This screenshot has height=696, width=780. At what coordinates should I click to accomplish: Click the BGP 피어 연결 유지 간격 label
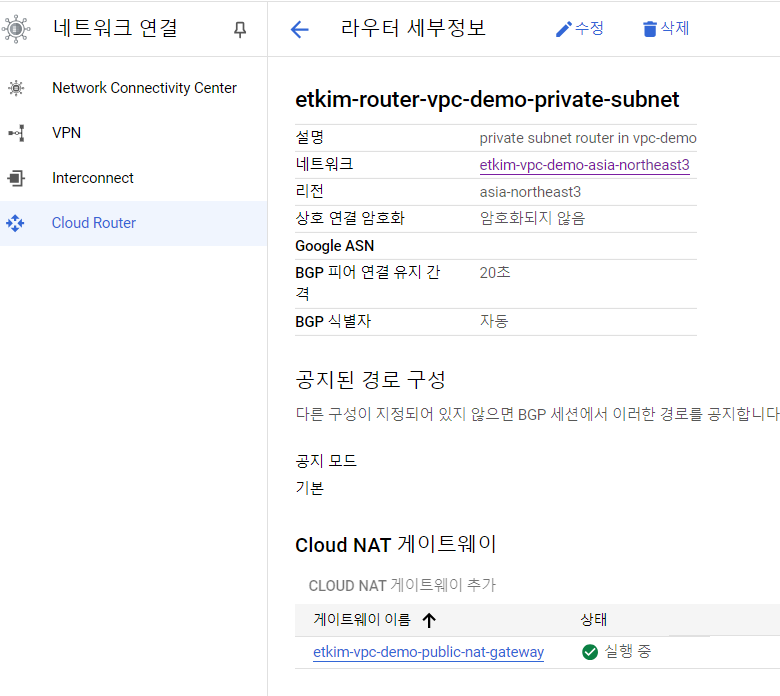pyautogui.click(x=367, y=283)
